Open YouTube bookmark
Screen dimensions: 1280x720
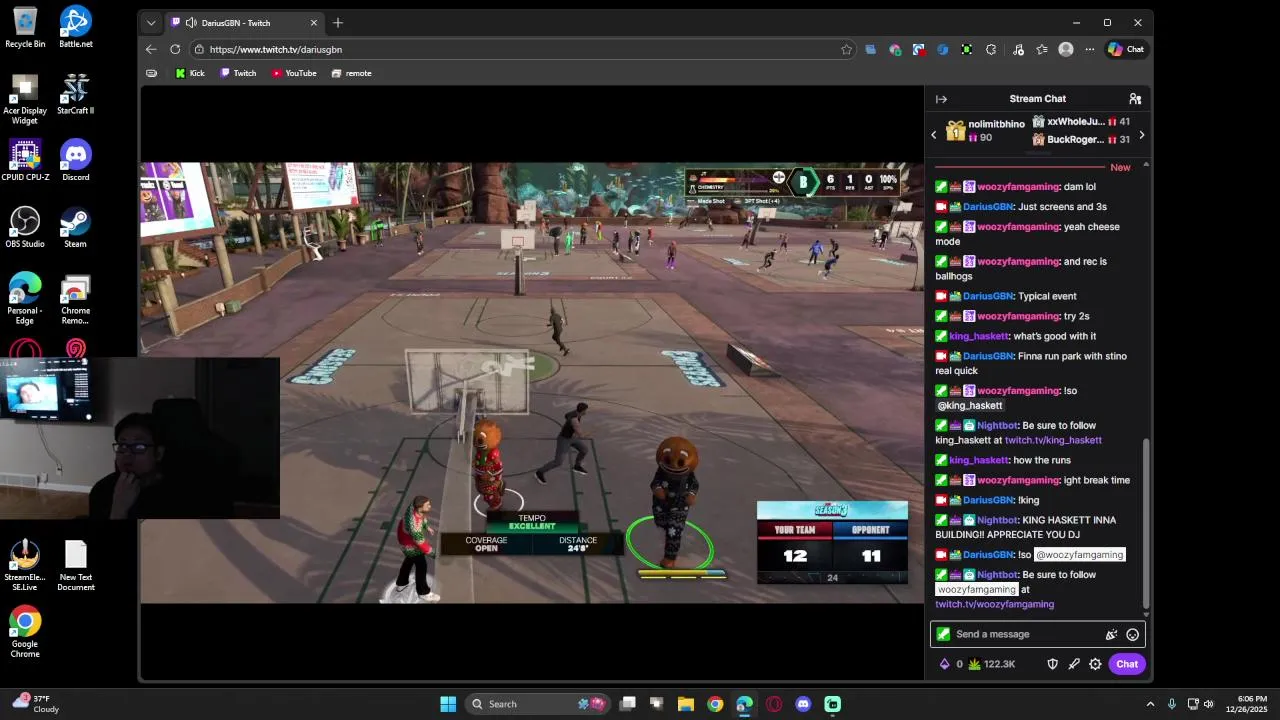click(294, 73)
